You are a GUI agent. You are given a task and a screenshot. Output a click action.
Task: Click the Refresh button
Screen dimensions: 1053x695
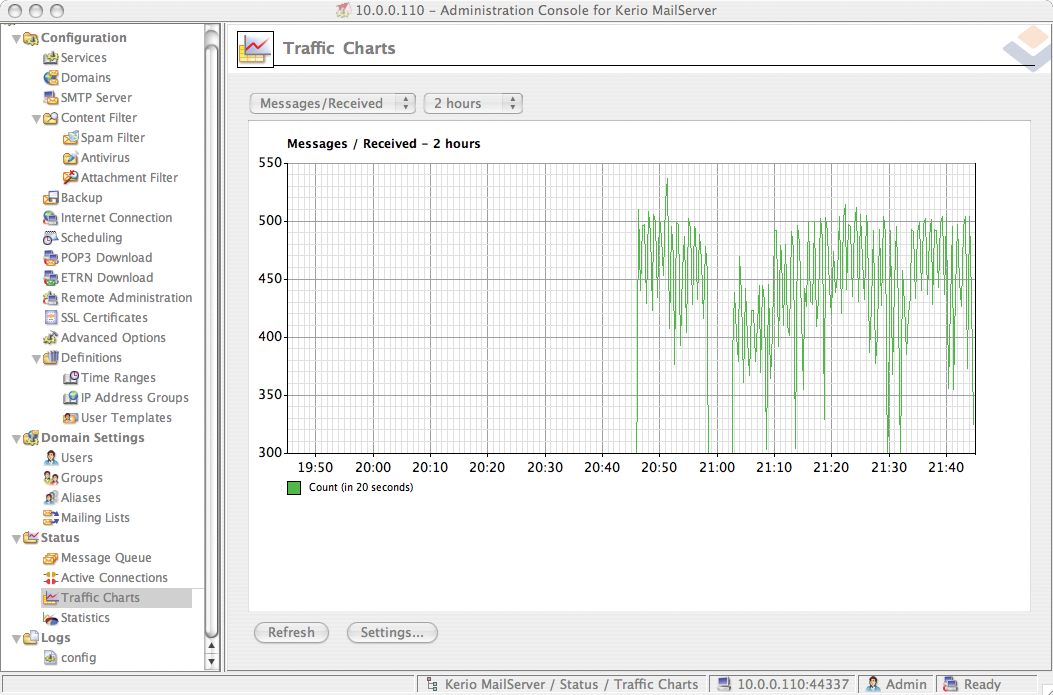pos(291,633)
